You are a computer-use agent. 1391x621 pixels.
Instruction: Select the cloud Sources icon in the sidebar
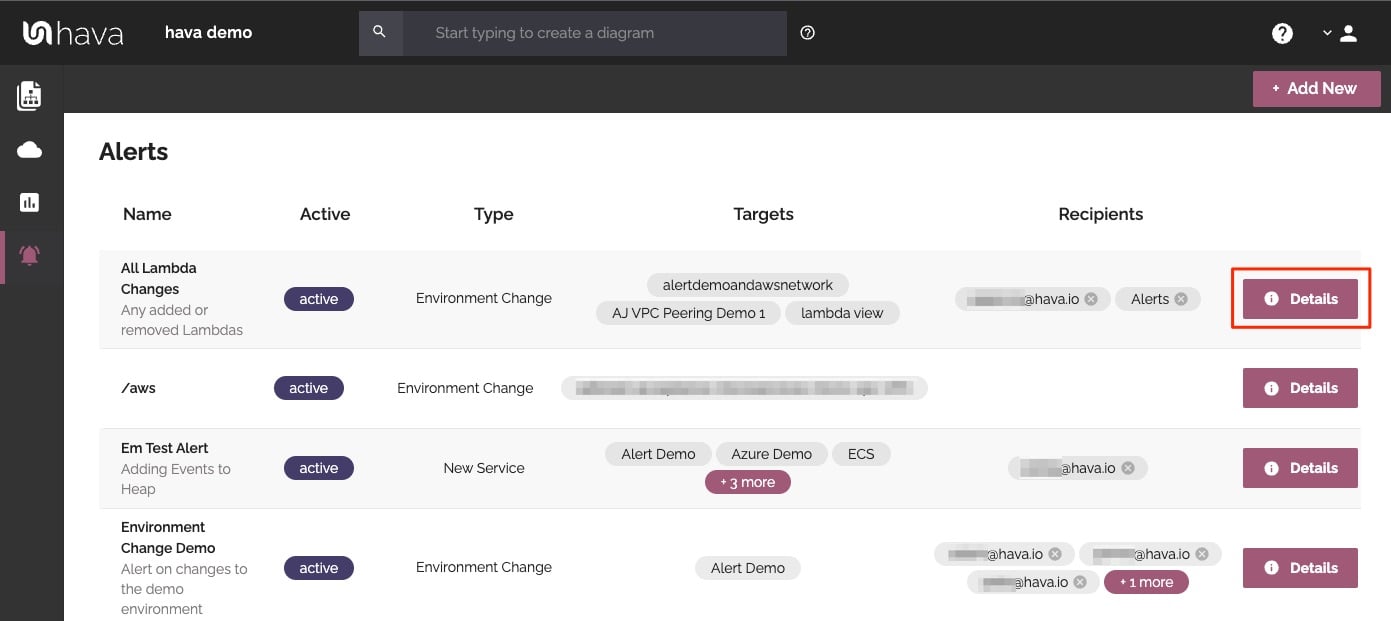tap(29, 148)
